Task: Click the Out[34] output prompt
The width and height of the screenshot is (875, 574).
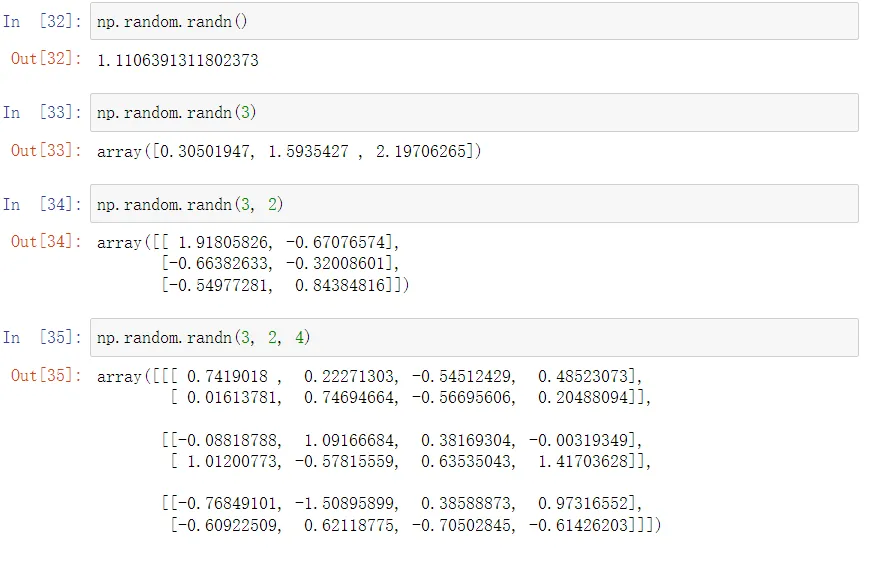Action: point(46,242)
